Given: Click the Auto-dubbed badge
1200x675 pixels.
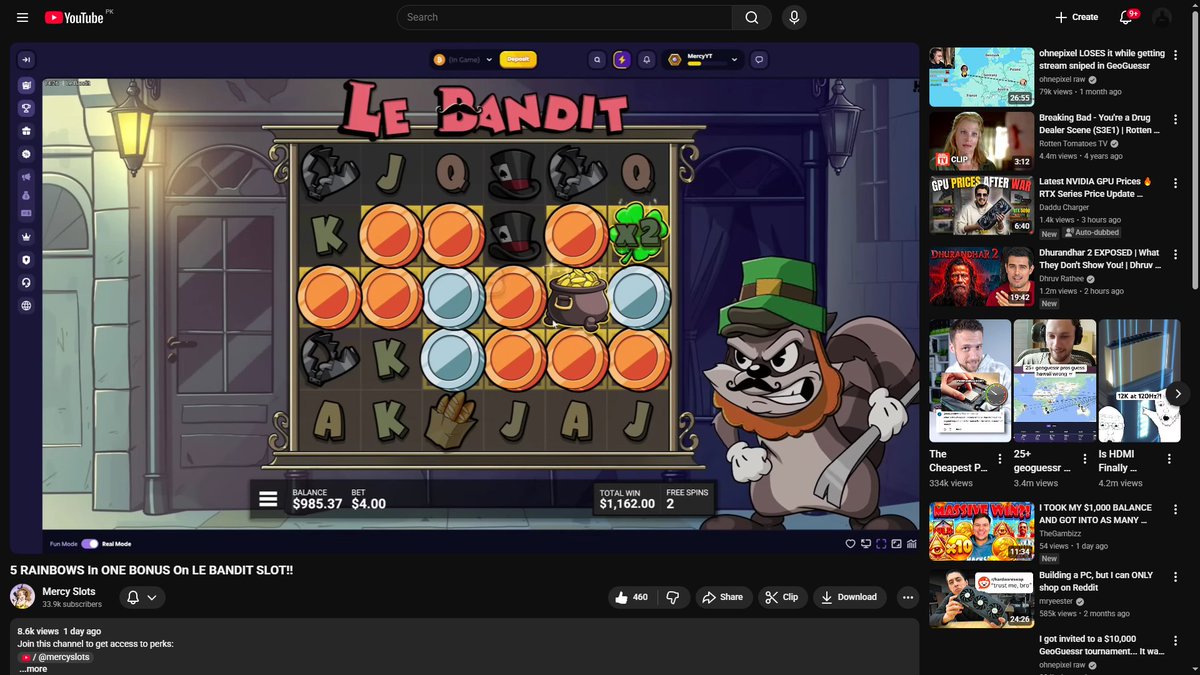Looking at the screenshot, I should (x=1090, y=232).
